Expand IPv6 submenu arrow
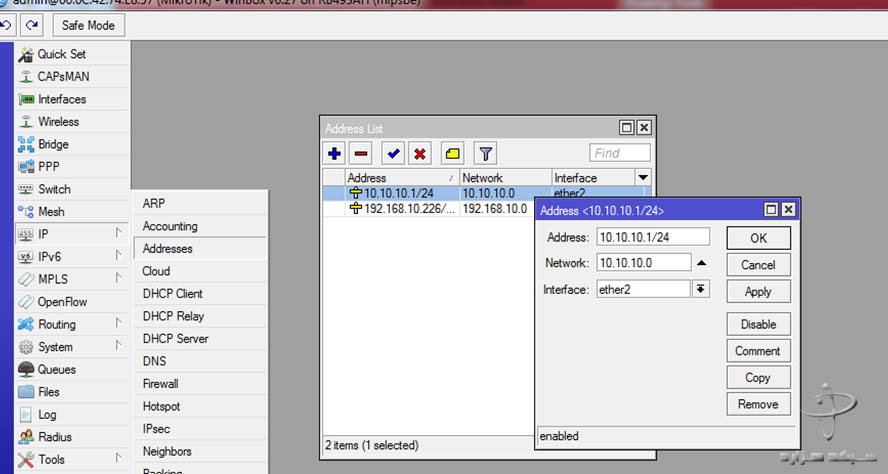The height and width of the screenshot is (474, 888). (118, 255)
